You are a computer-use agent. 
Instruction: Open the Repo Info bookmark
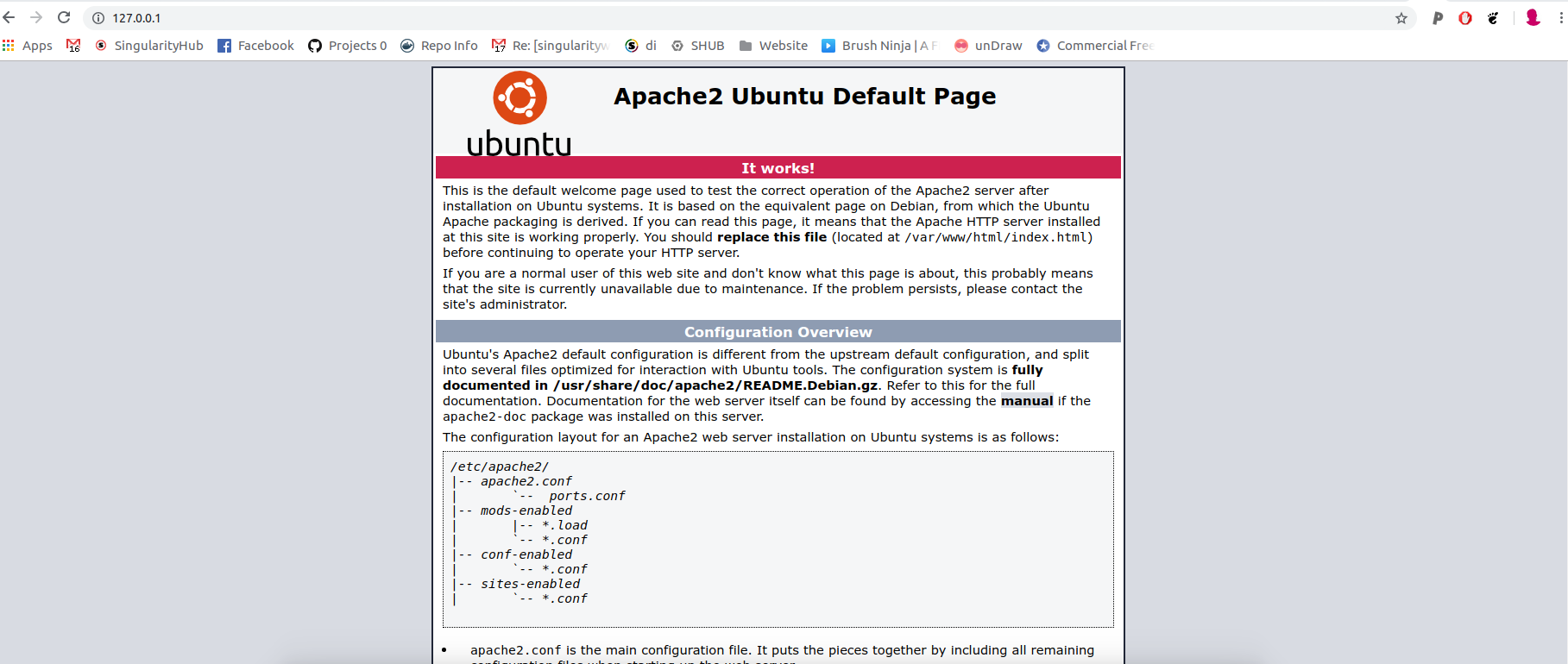439,46
